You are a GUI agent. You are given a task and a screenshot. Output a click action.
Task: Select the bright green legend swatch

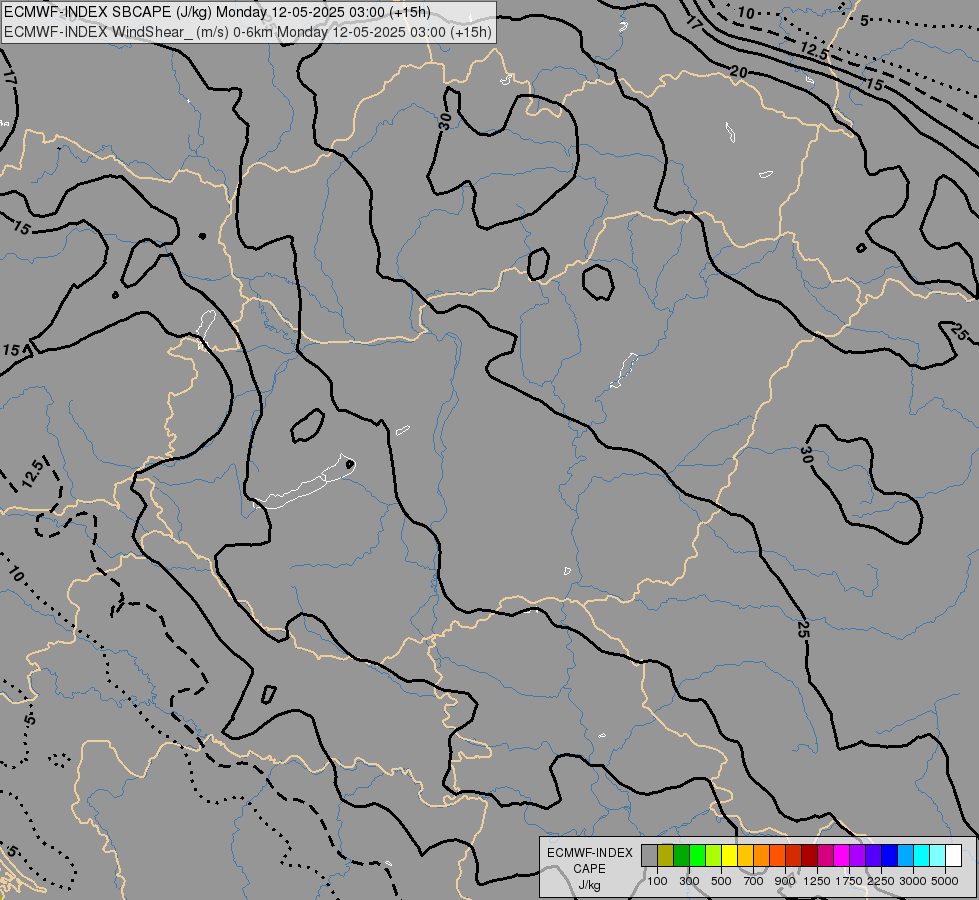697,855
